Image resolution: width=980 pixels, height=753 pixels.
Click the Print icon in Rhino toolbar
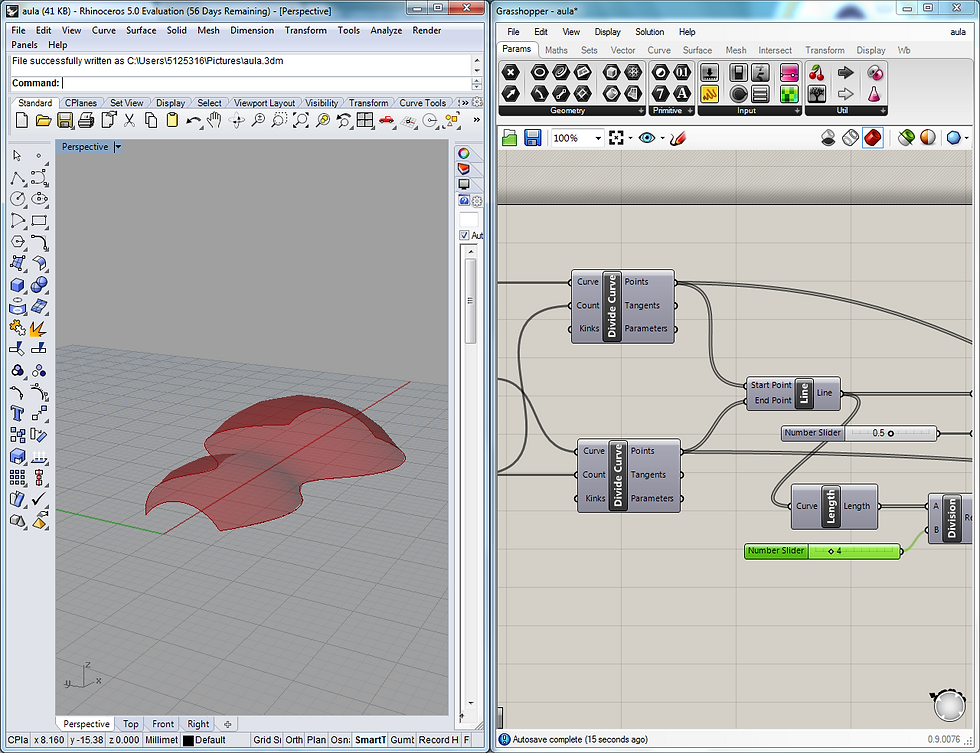[86, 121]
